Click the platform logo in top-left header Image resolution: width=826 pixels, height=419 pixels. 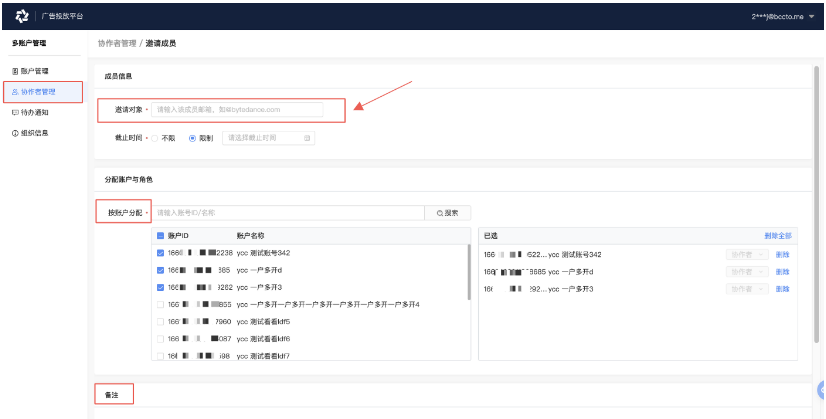click(22, 17)
